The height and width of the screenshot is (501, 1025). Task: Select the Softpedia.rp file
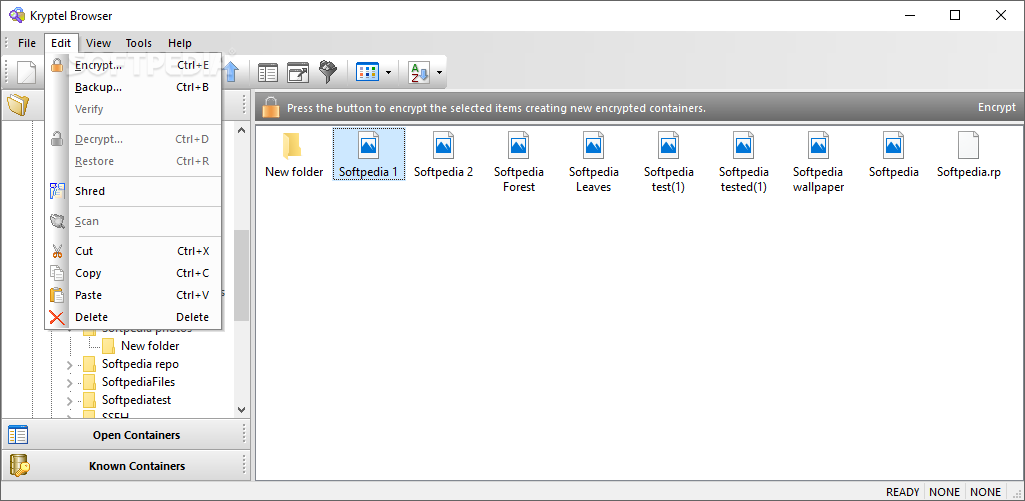(969, 154)
